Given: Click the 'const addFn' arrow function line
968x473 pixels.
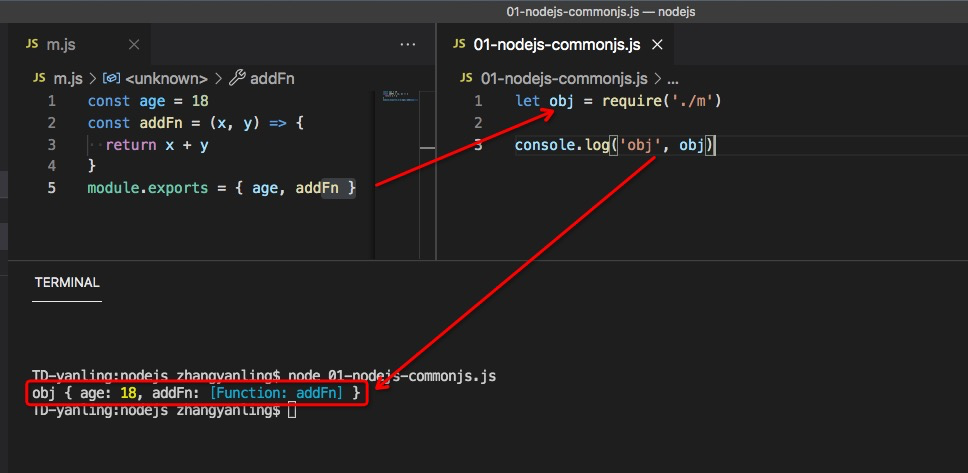Looking at the screenshot, I should [196, 123].
